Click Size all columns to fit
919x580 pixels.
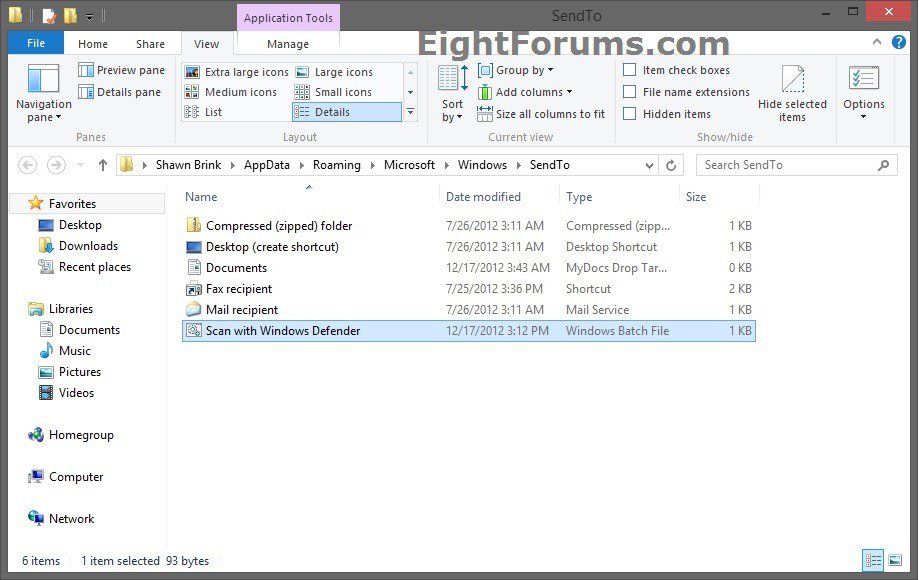click(x=541, y=114)
